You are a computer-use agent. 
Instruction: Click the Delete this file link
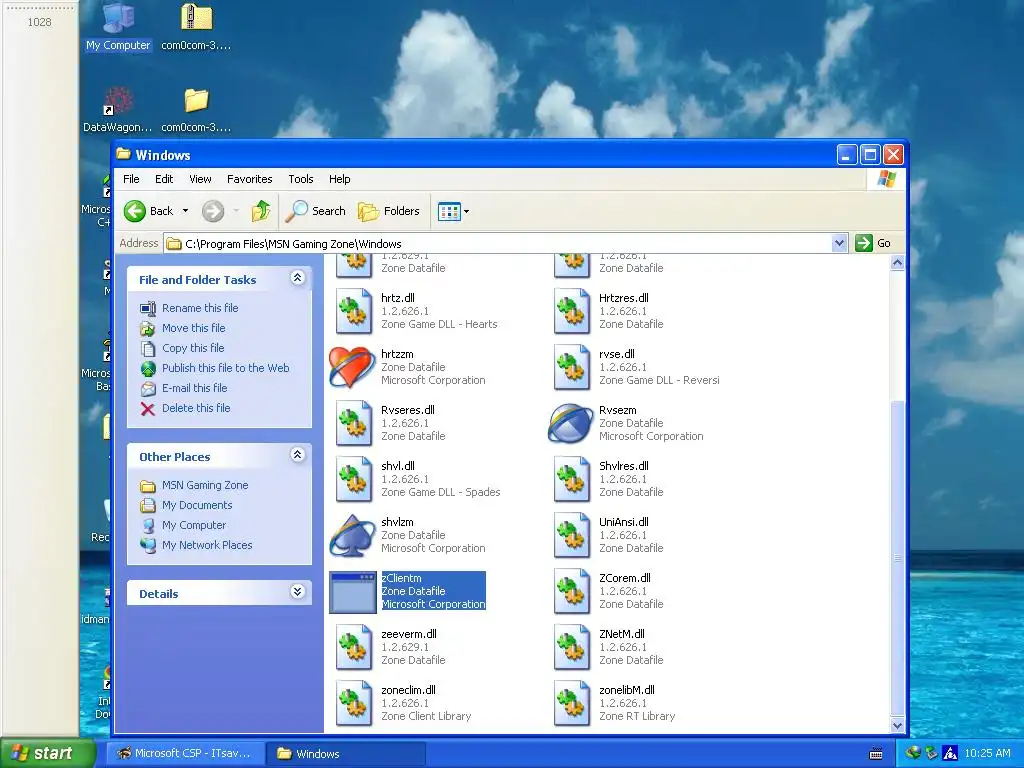click(x=196, y=408)
